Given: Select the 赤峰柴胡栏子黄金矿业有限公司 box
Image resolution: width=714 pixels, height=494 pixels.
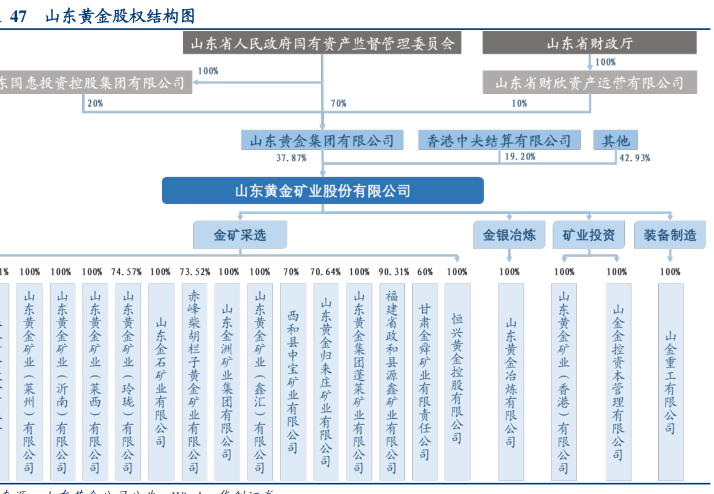Looking at the screenshot, I should click(194, 380).
